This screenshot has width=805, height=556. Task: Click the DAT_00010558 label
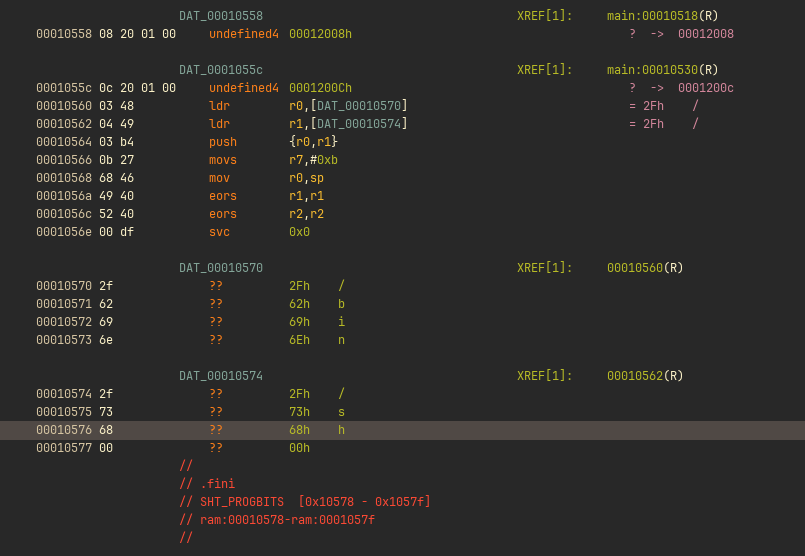(x=220, y=16)
